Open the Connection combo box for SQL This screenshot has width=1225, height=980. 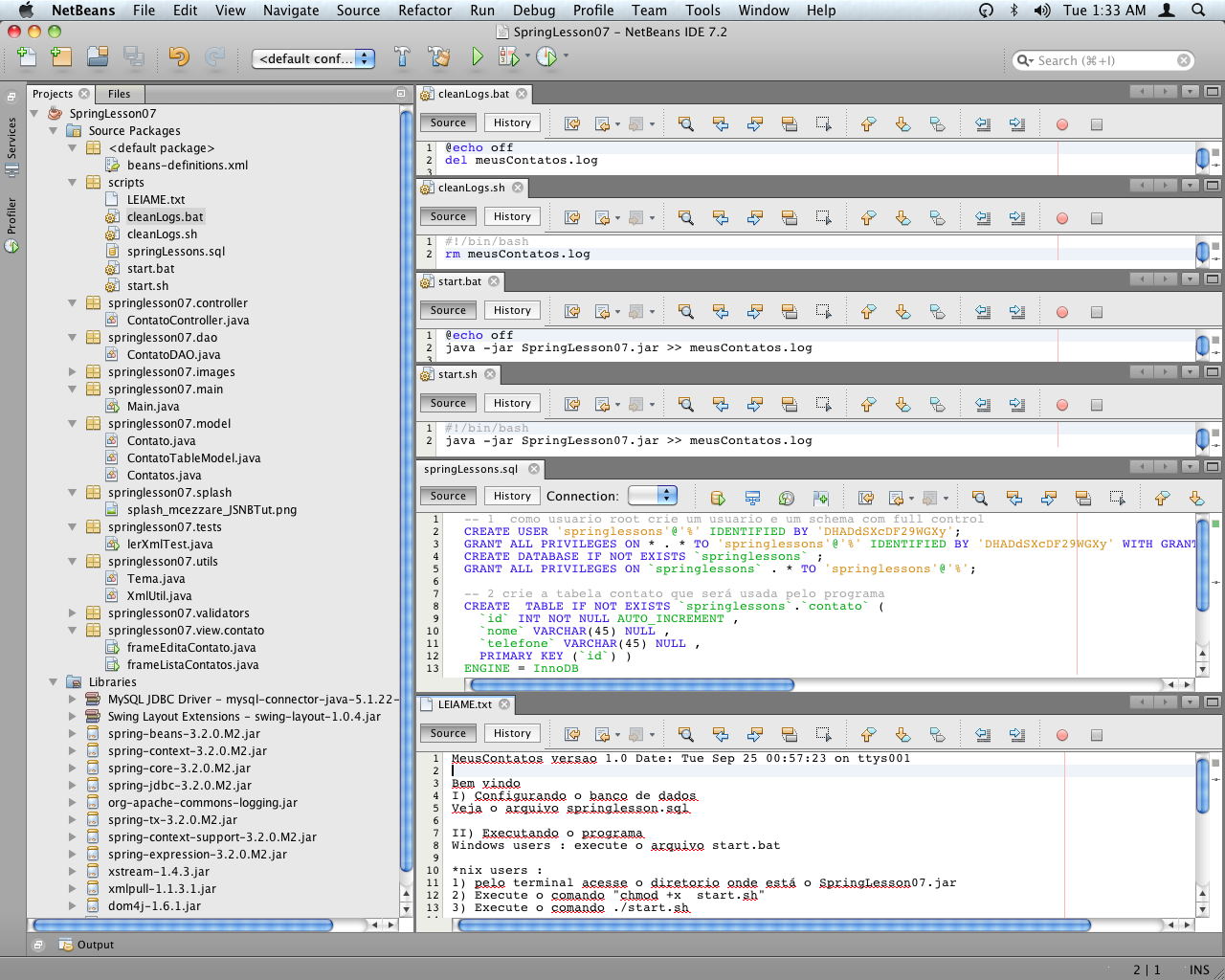[653, 496]
